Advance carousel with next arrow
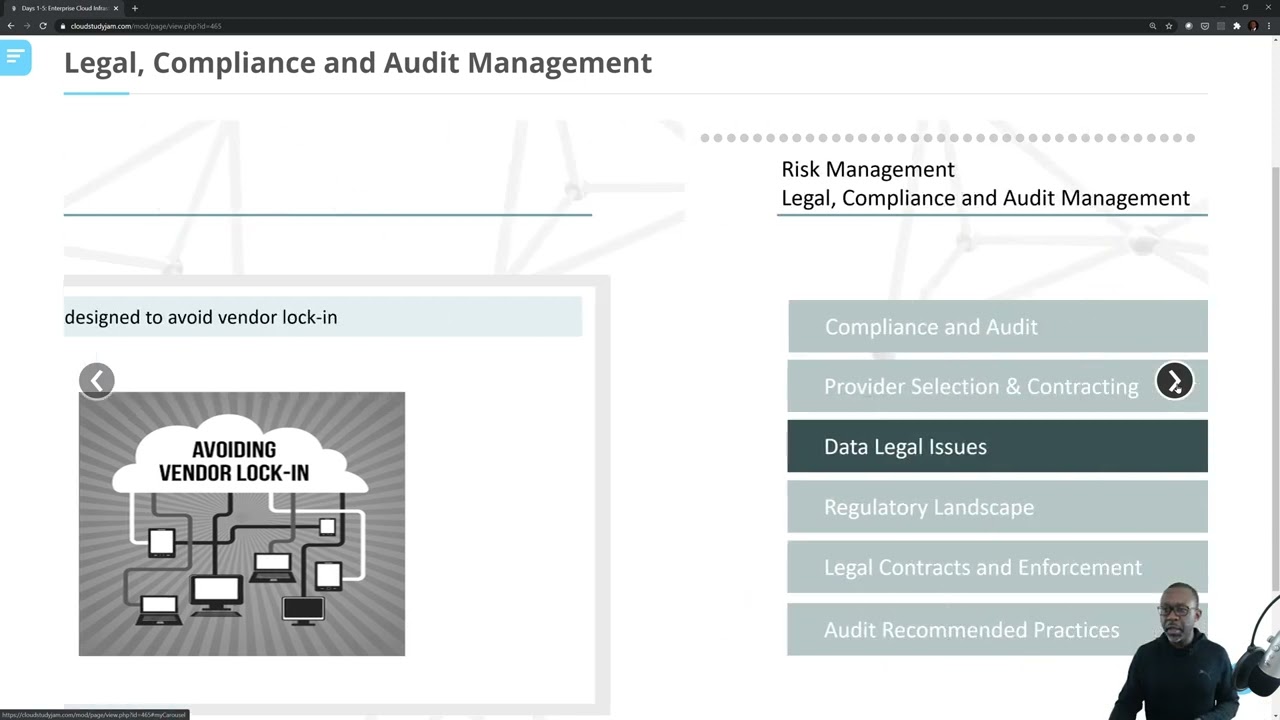This screenshot has width=1280, height=720. [1174, 381]
